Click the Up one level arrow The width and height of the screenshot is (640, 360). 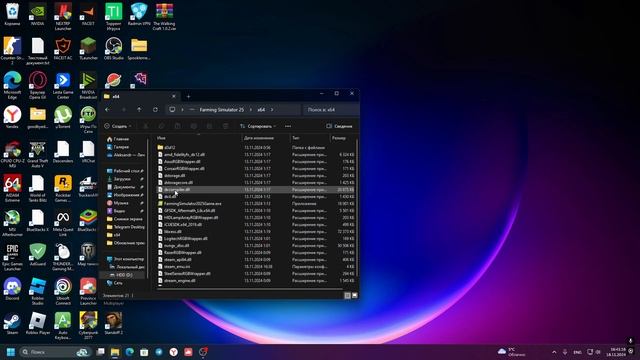[139, 109]
